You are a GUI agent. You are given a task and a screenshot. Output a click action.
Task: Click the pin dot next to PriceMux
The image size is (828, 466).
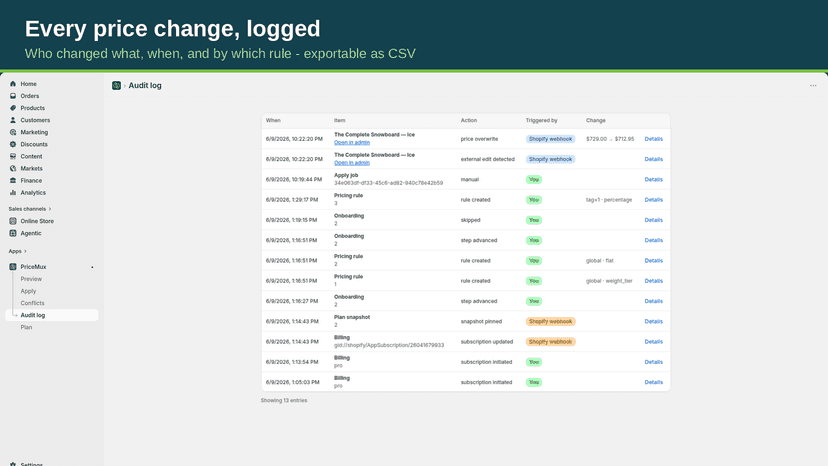click(x=92, y=267)
